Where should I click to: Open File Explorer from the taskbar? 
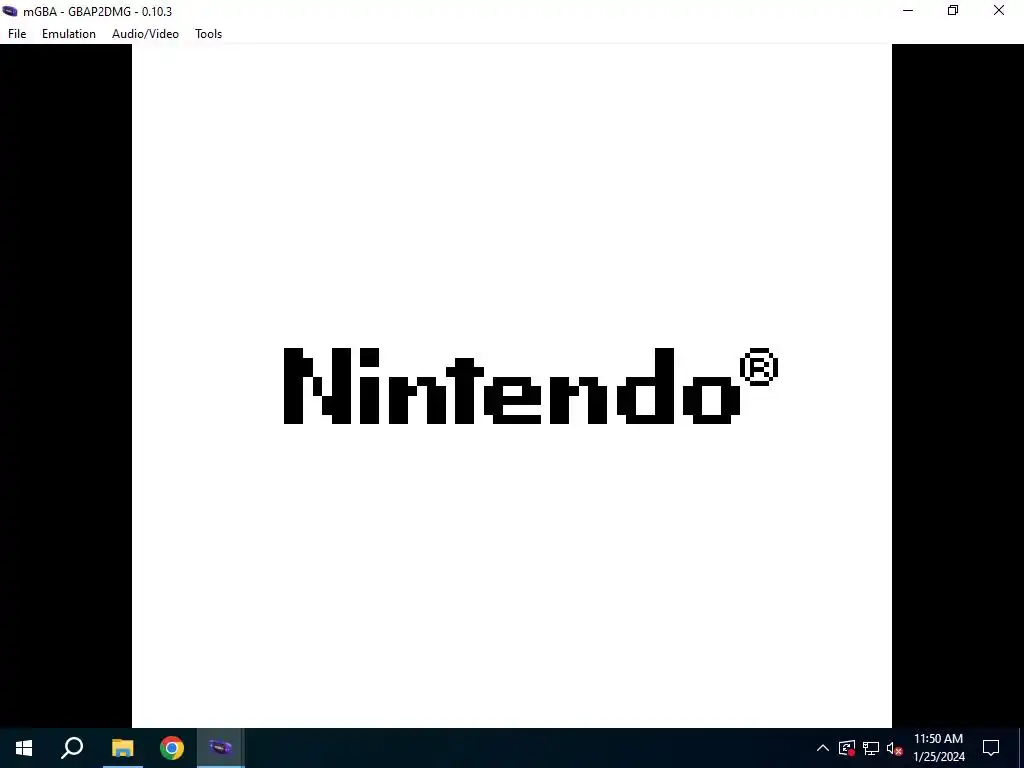[122, 748]
